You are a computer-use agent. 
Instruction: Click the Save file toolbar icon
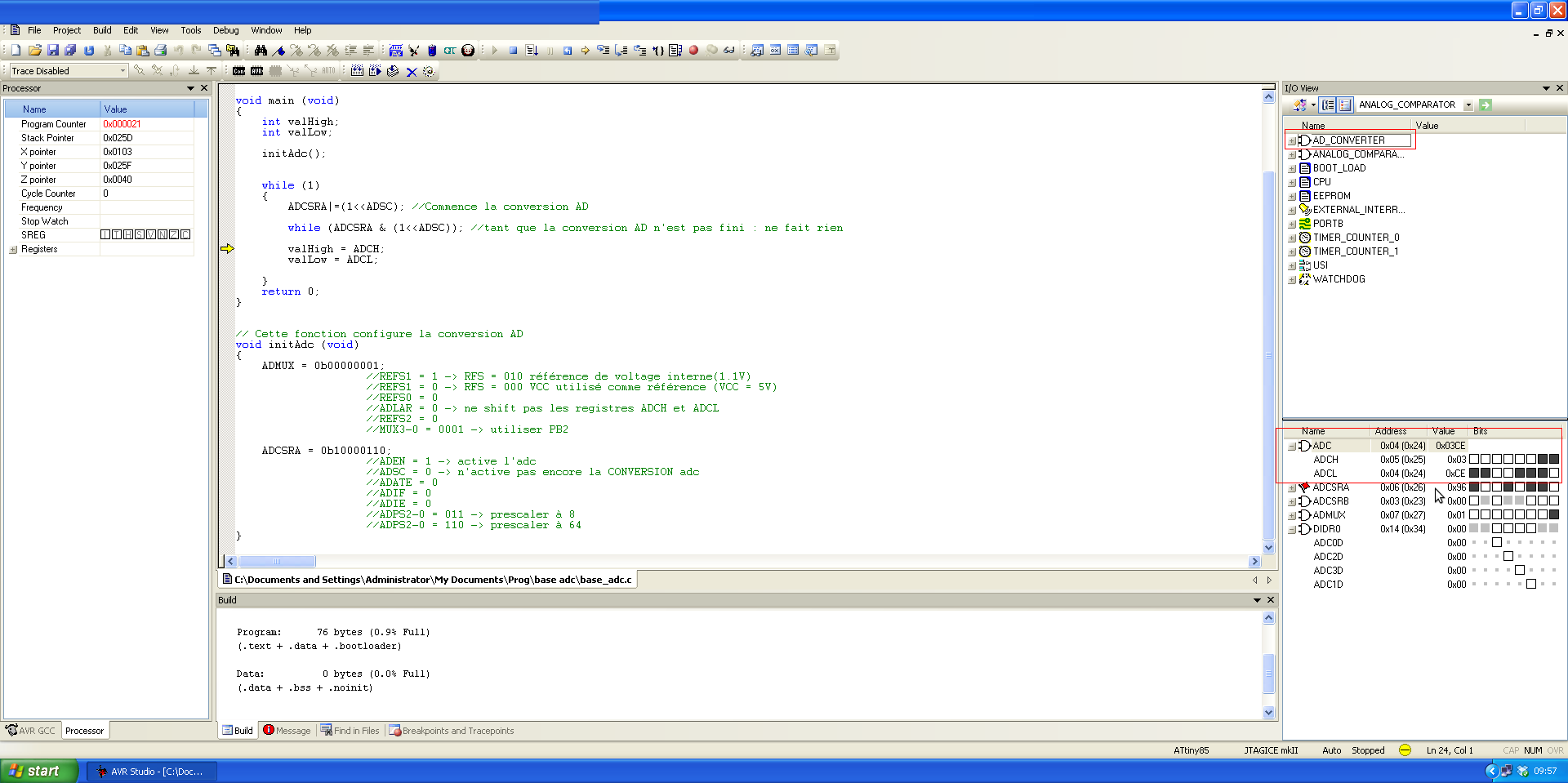[53, 51]
